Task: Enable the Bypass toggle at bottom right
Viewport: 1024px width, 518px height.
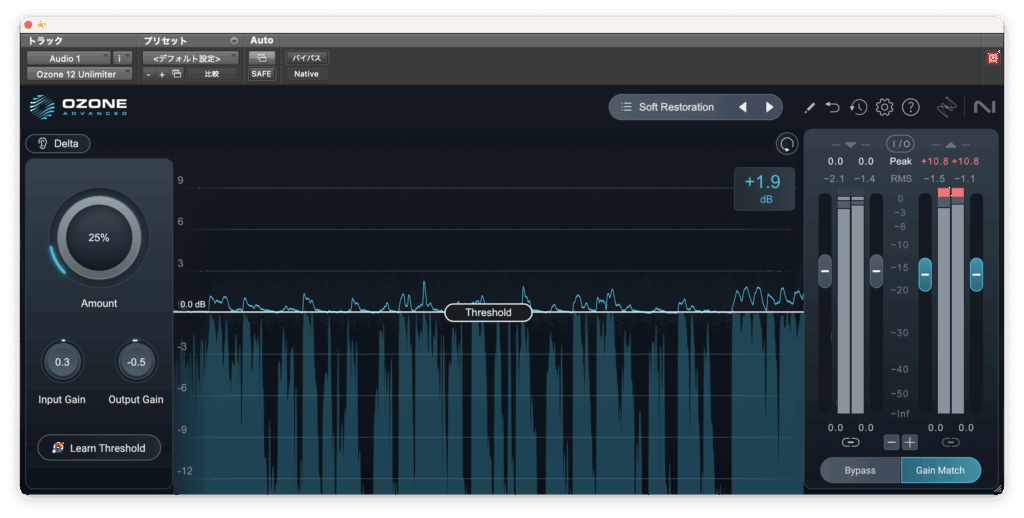Action: pyautogui.click(x=860, y=470)
